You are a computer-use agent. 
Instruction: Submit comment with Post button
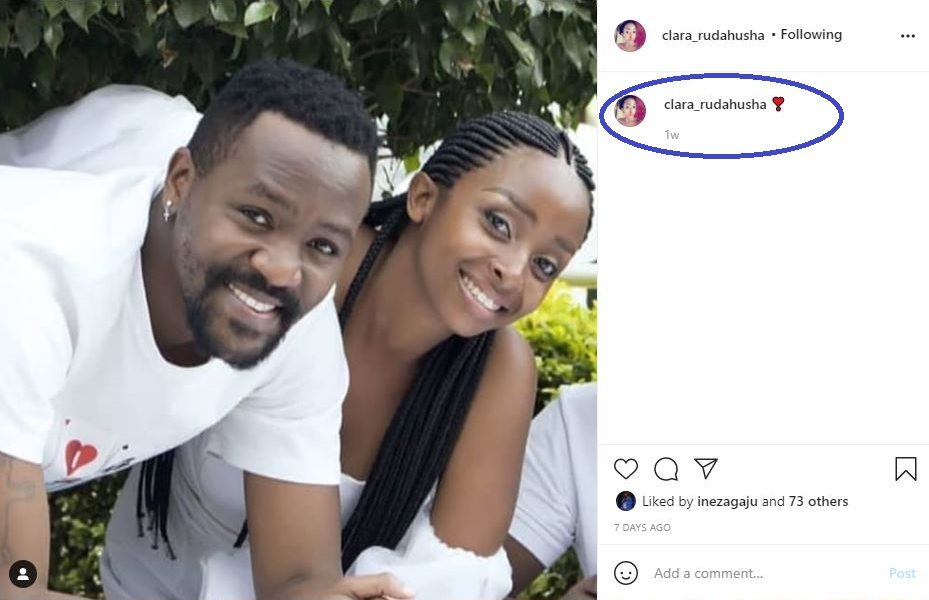[902, 573]
